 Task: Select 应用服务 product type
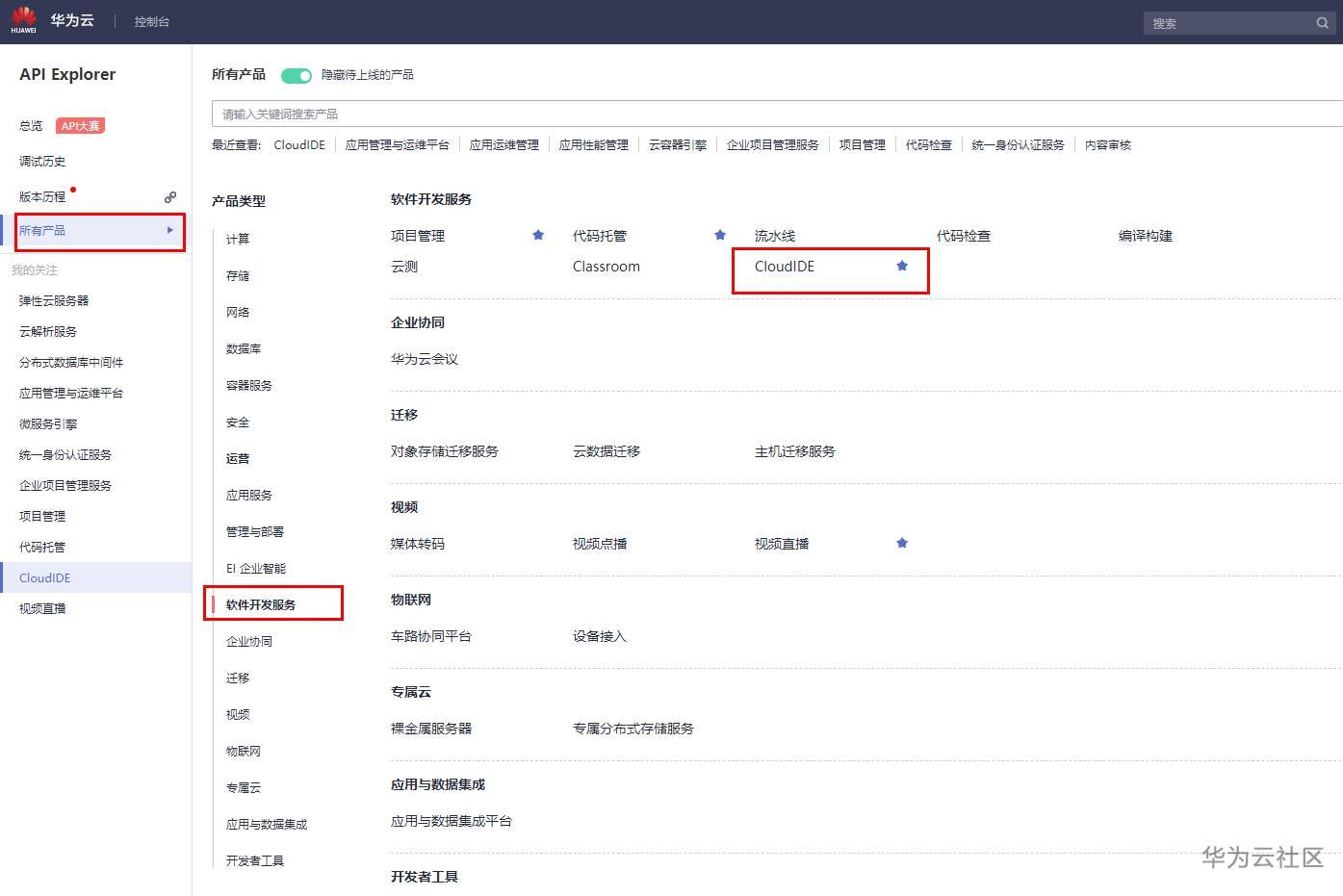point(249,496)
